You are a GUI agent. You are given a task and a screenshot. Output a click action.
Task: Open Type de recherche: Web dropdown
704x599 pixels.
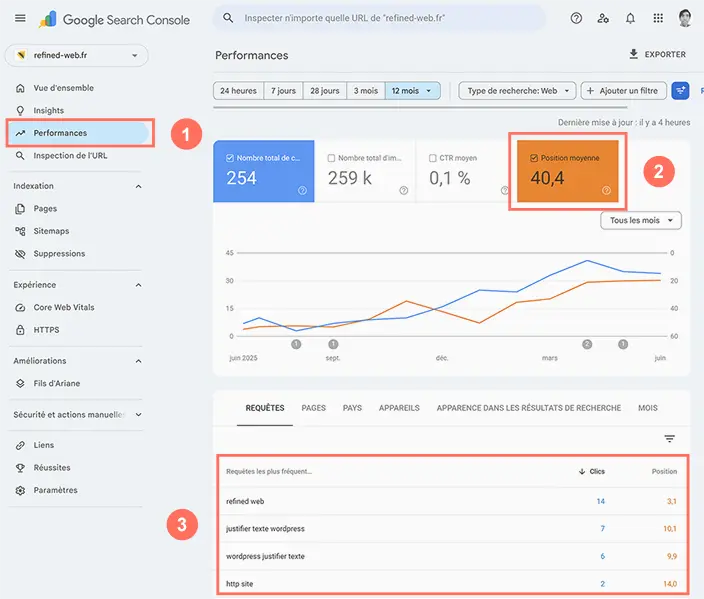click(x=517, y=91)
